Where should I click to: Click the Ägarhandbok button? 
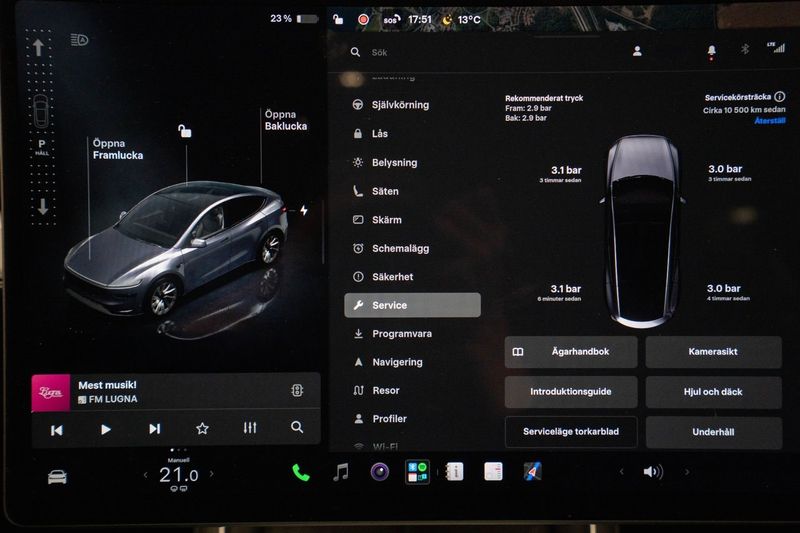pos(571,351)
